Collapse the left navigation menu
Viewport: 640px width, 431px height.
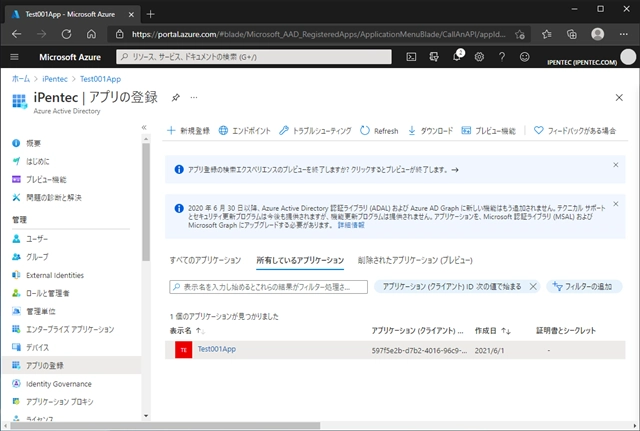click(x=144, y=128)
